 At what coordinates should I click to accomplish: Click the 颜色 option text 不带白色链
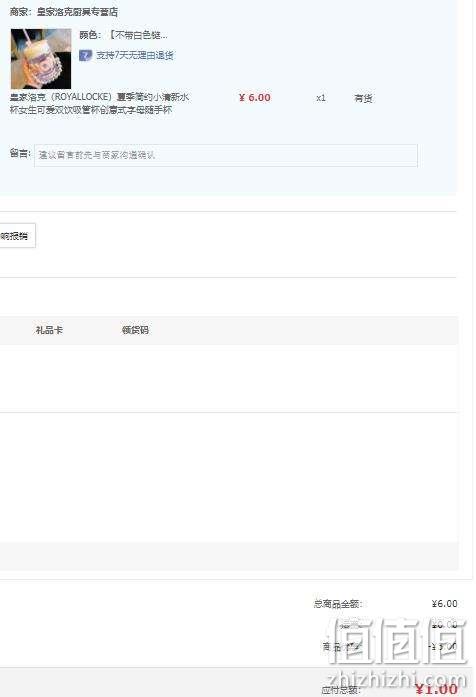pyautogui.click(x=139, y=35)
